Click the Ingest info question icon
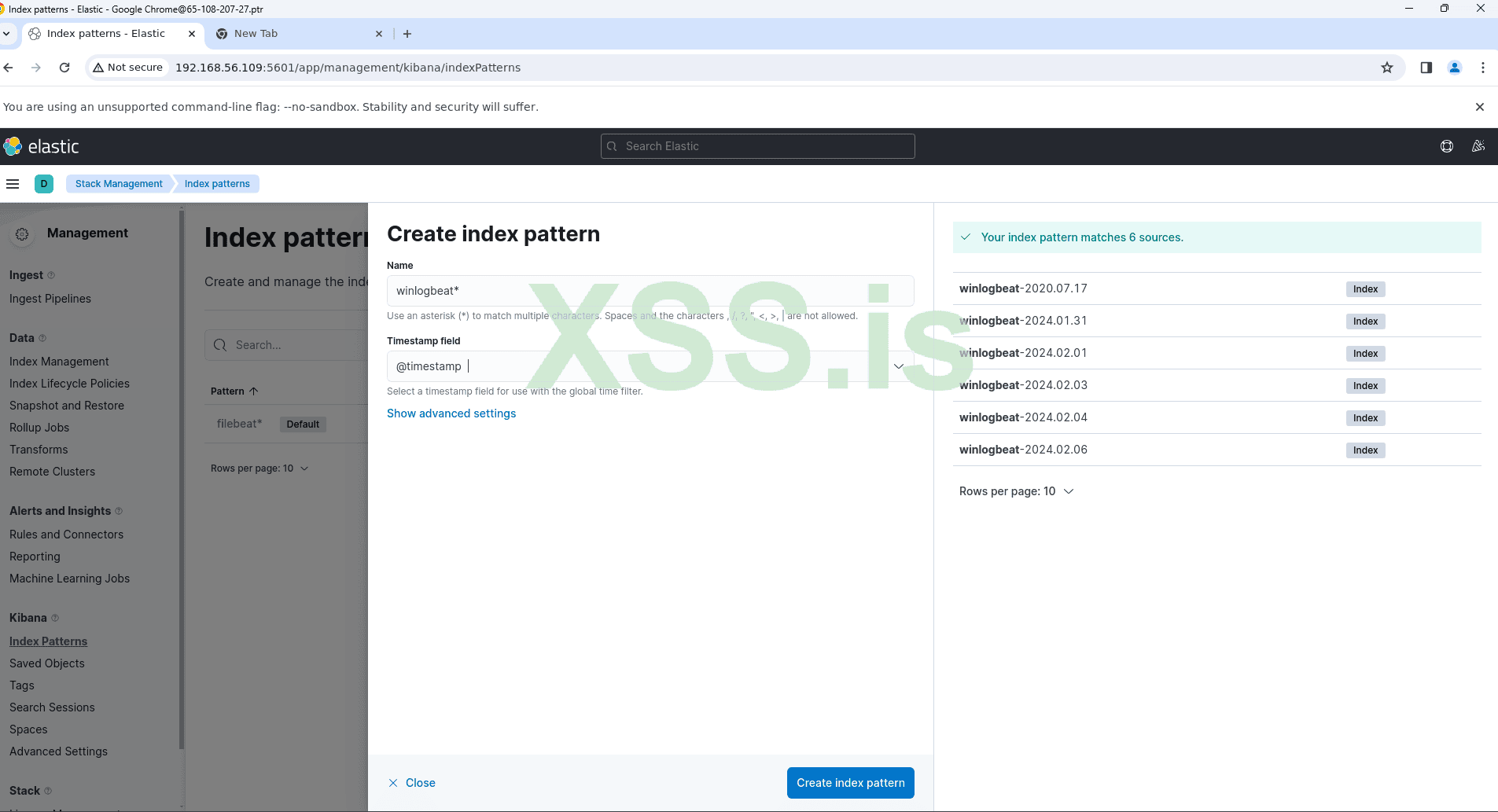This screenshot has height=812, width=1498. tap(51, 275)
